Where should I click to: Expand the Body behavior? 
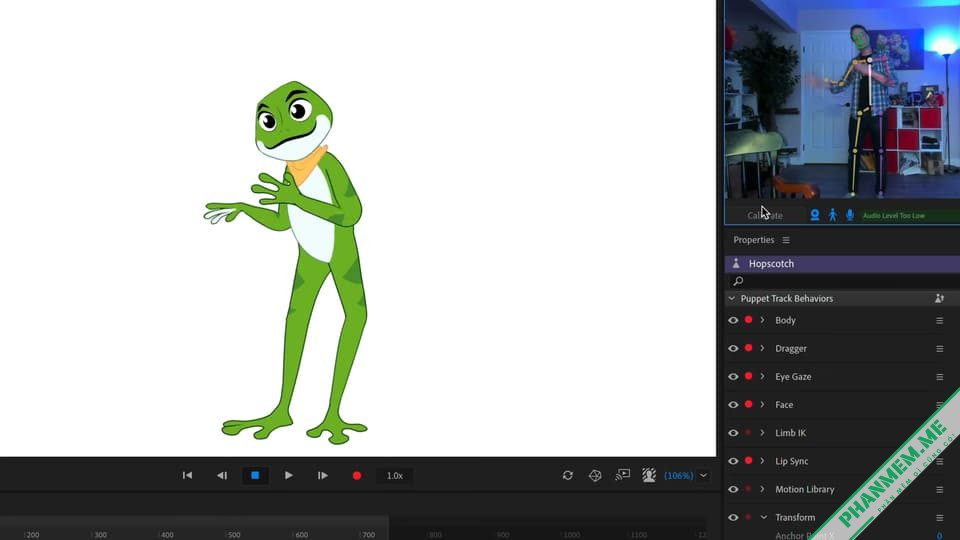coord(762,320)
